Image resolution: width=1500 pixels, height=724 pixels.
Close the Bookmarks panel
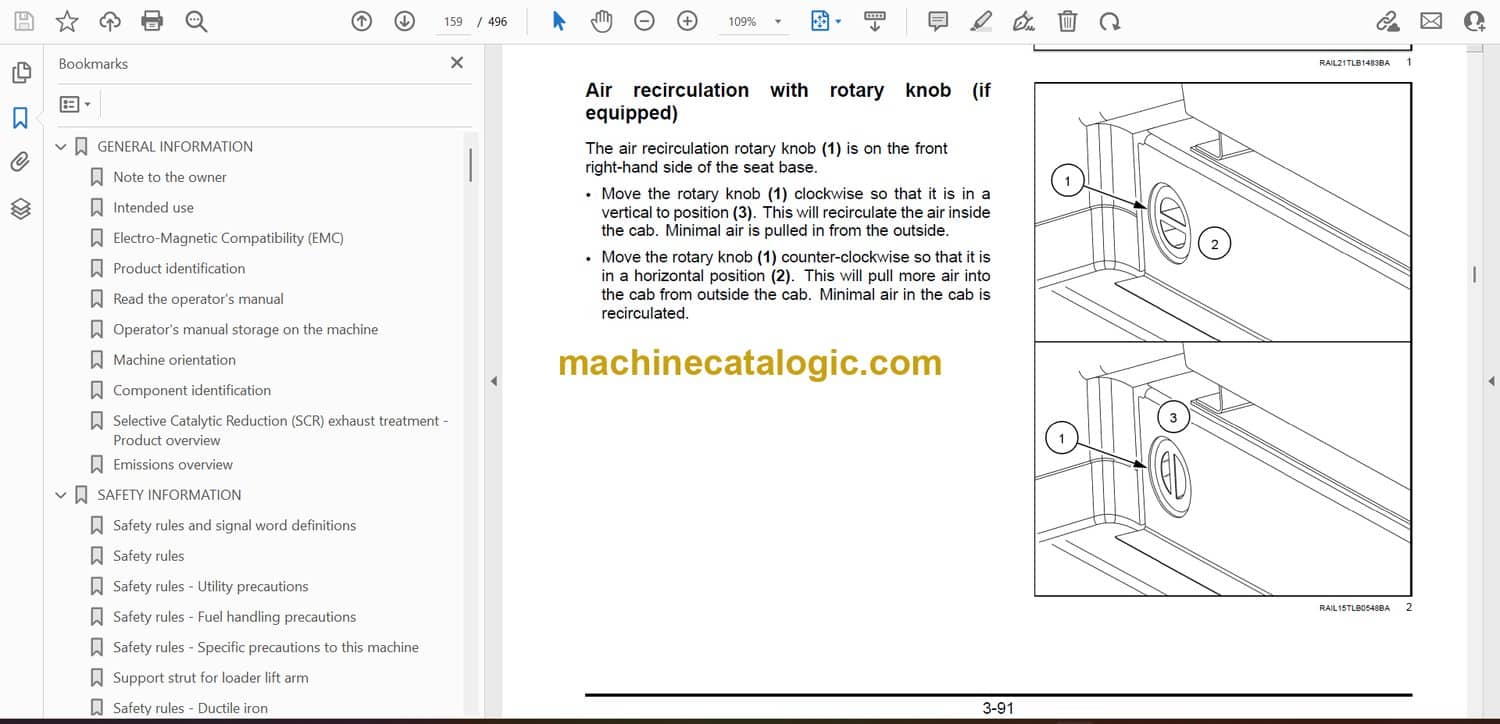pyautogui.click(x=457, y=63)
